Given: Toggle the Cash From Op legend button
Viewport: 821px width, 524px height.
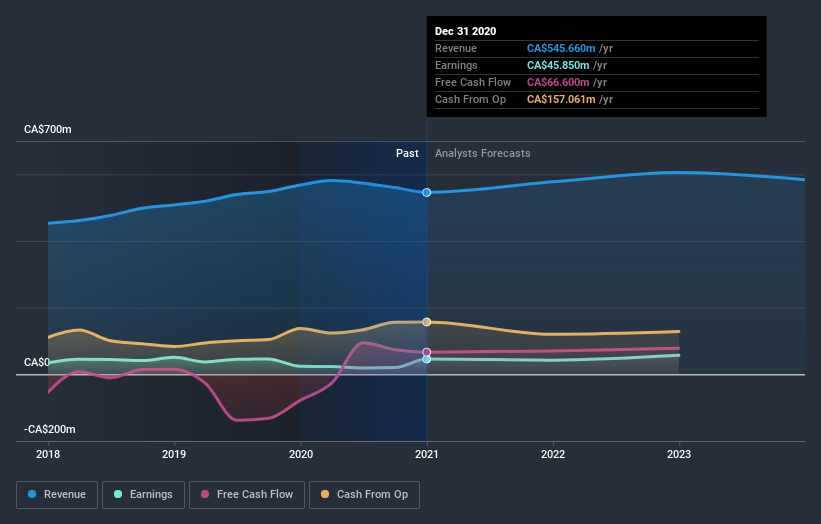Looking at the screenshot, I should [364, 495].
